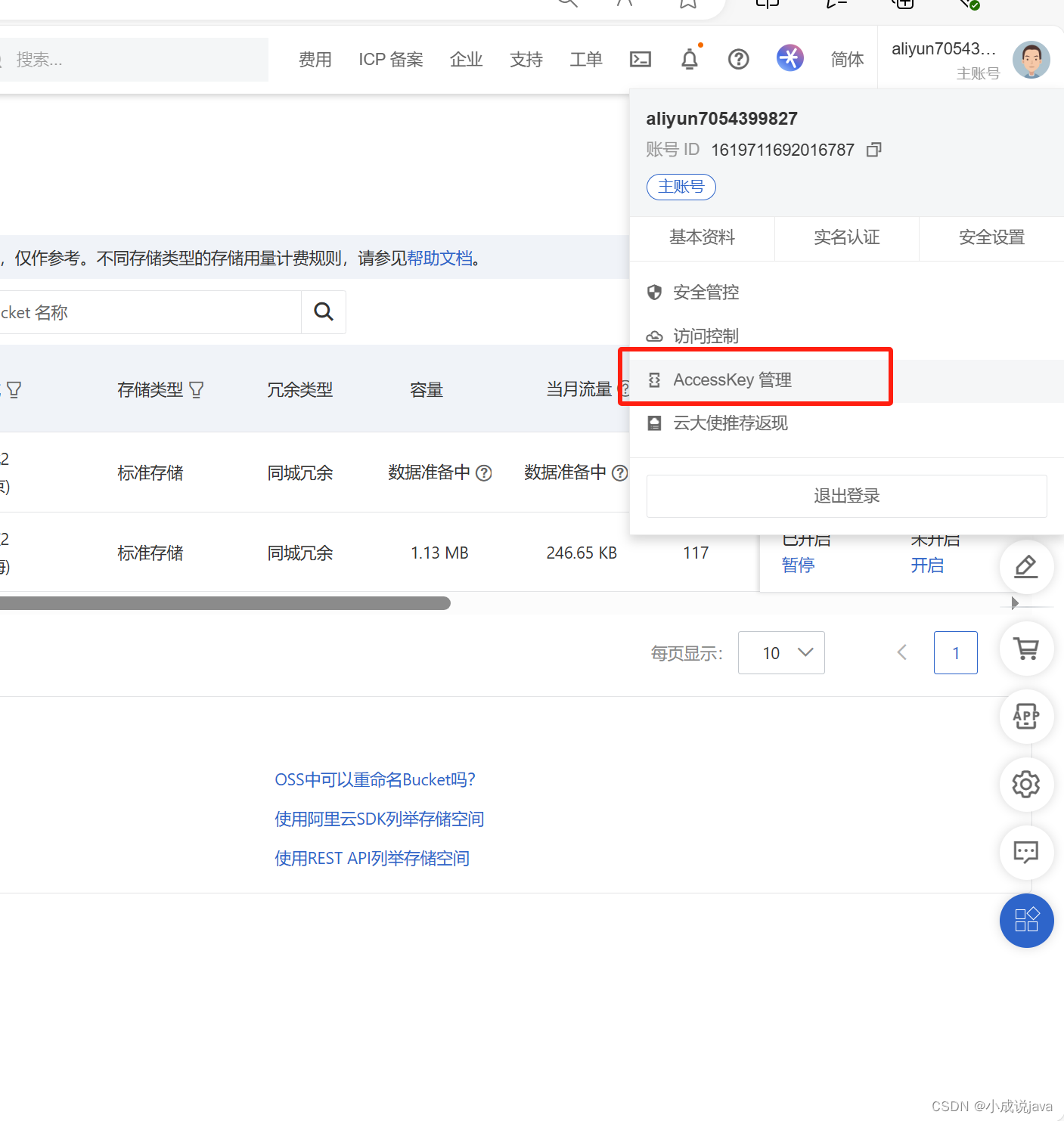Open the settings gear in right sidebar
Image resolution: width=1064 pixels, height=1121 pixels.
1026,785
